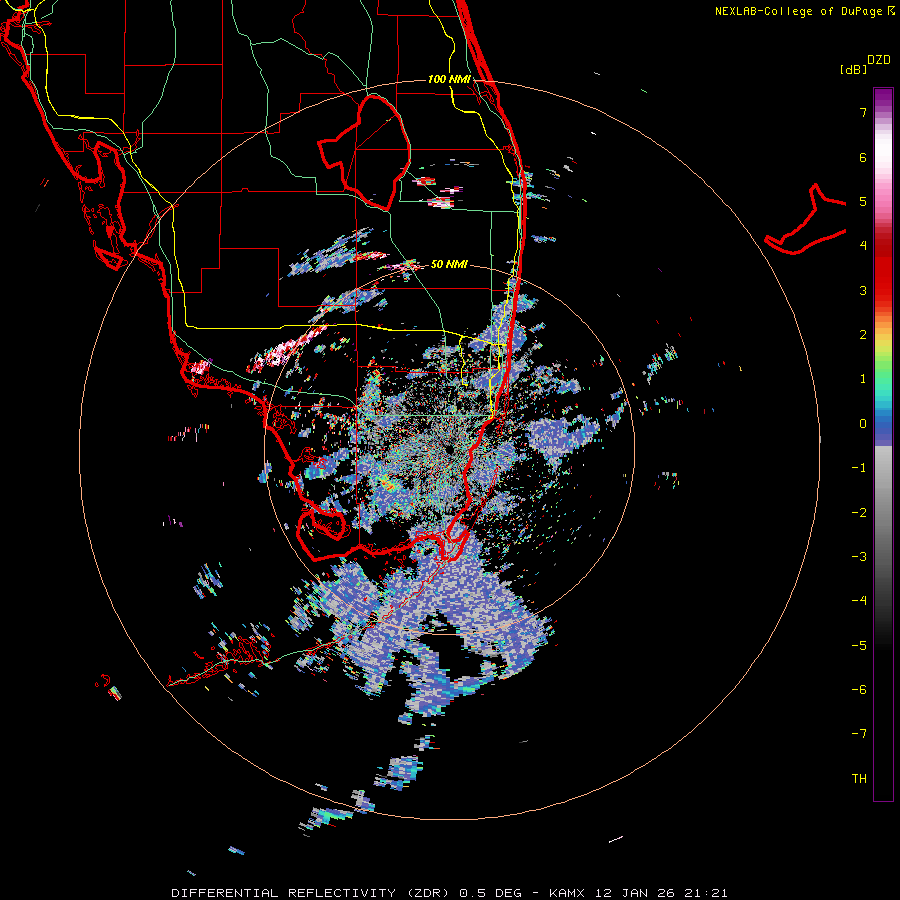Click the color scale value 7
The image size is (900, 900).
click(x=863, y=112)
